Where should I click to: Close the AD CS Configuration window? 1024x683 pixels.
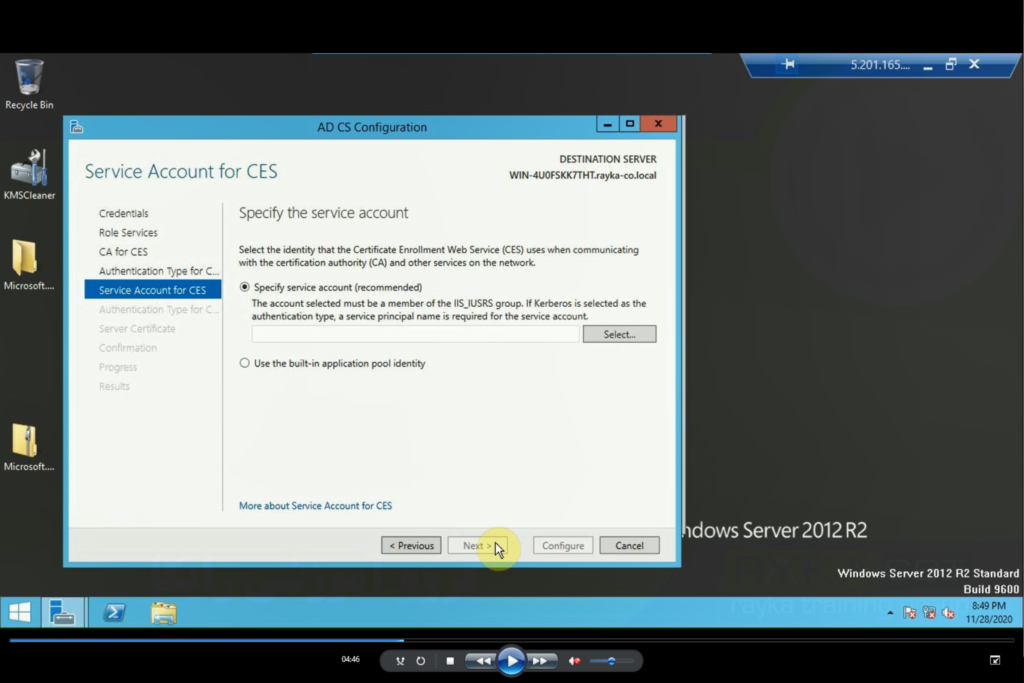pyautogui.click(x=658, y=123)
